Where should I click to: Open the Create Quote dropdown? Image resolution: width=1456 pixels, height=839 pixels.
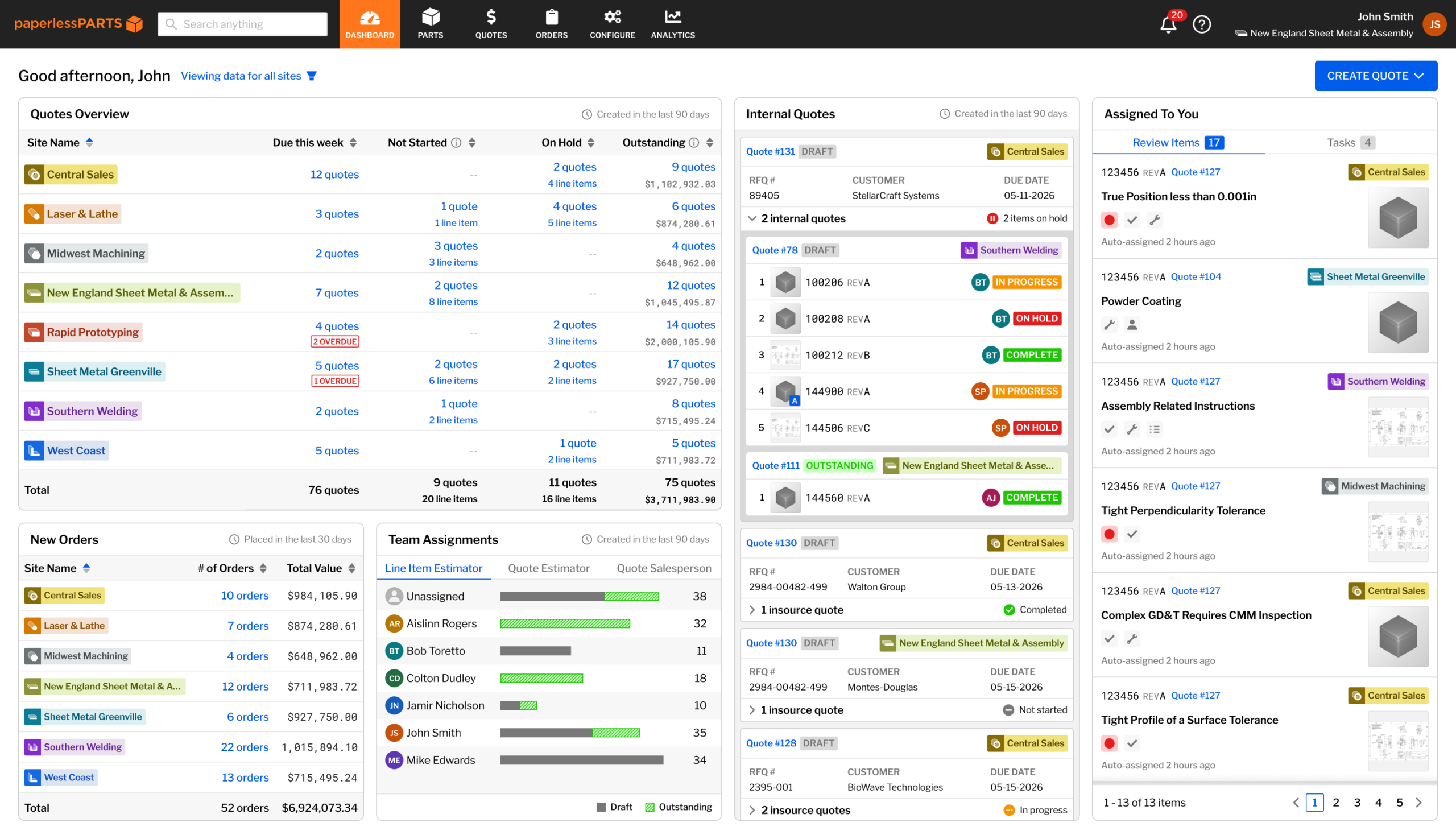[1375, 76]
